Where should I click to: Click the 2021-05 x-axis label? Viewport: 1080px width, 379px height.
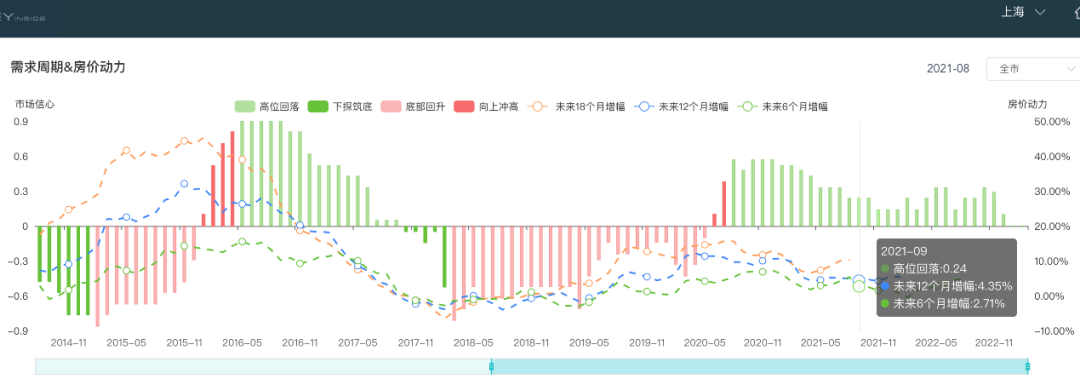[820, 342]
